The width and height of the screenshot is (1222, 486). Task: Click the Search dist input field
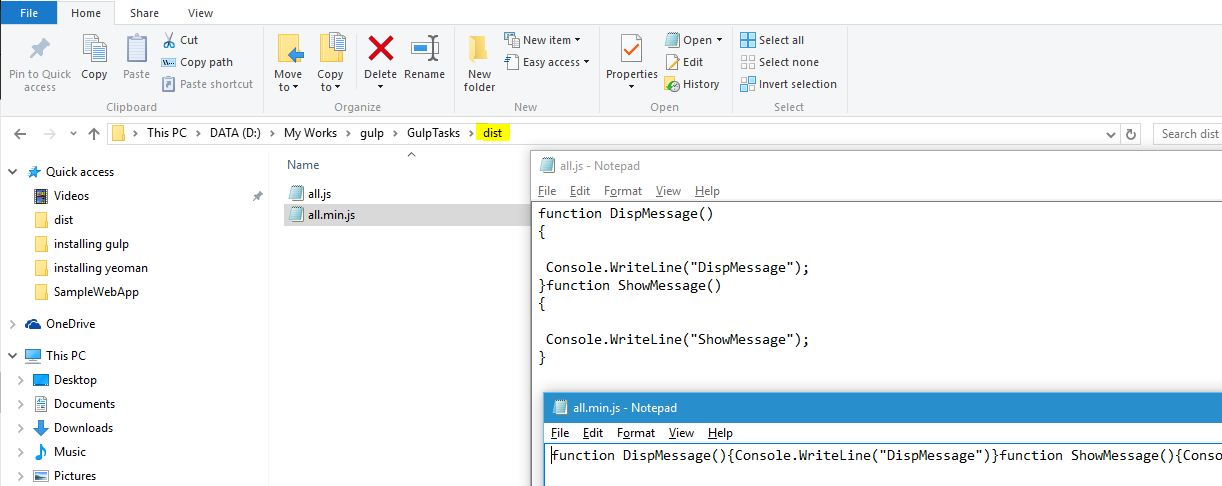[1188, 134]
